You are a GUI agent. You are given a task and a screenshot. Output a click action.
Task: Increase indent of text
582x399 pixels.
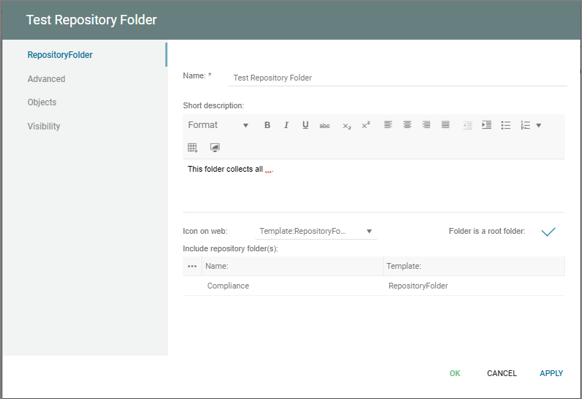click(x=487, y=125)
